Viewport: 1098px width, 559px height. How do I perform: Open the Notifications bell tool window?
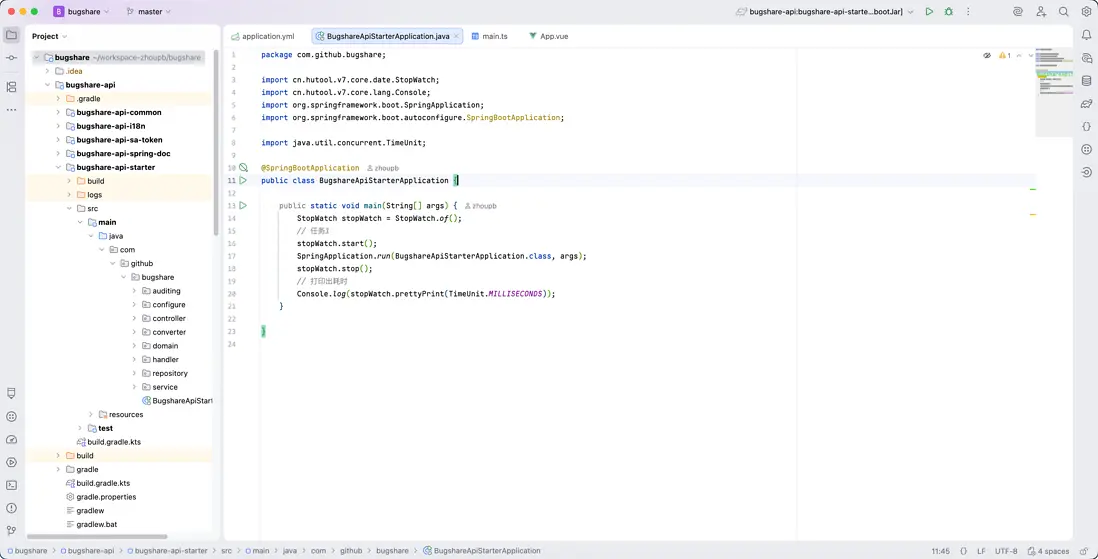point(1086,36)
